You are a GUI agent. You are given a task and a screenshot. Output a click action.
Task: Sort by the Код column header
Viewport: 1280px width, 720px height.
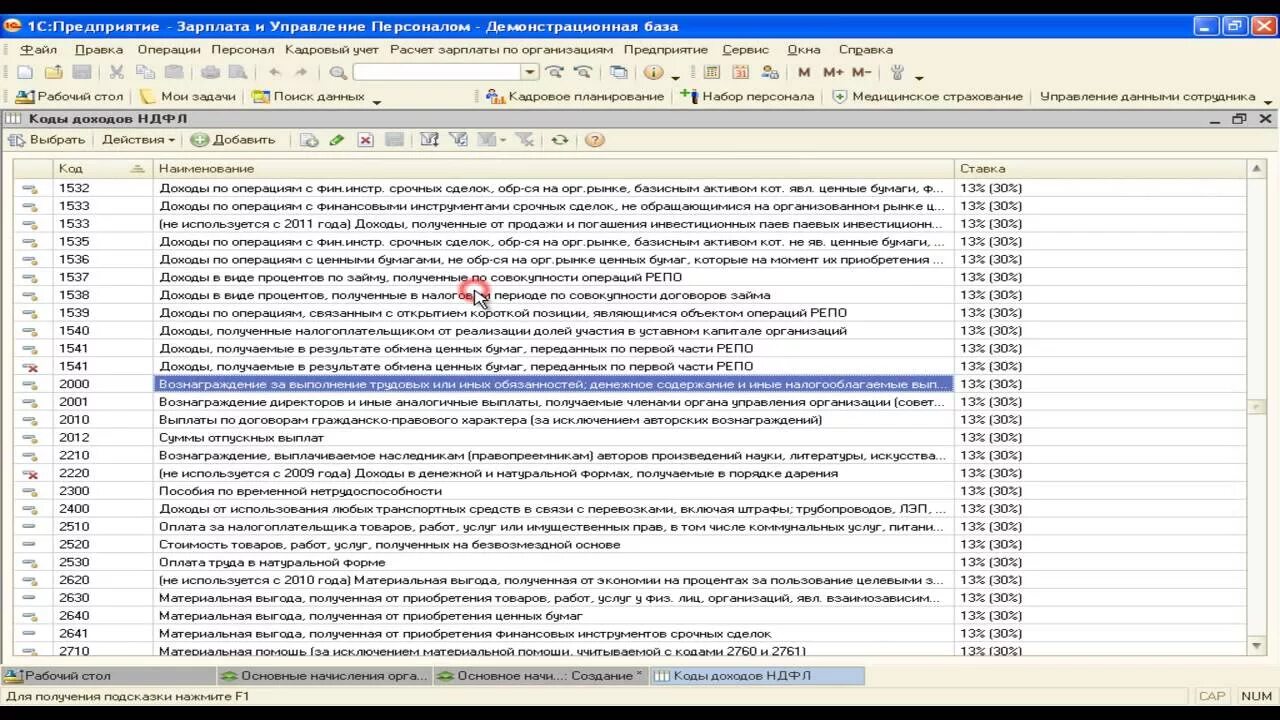pyautogui.click(x=102, y=168)
